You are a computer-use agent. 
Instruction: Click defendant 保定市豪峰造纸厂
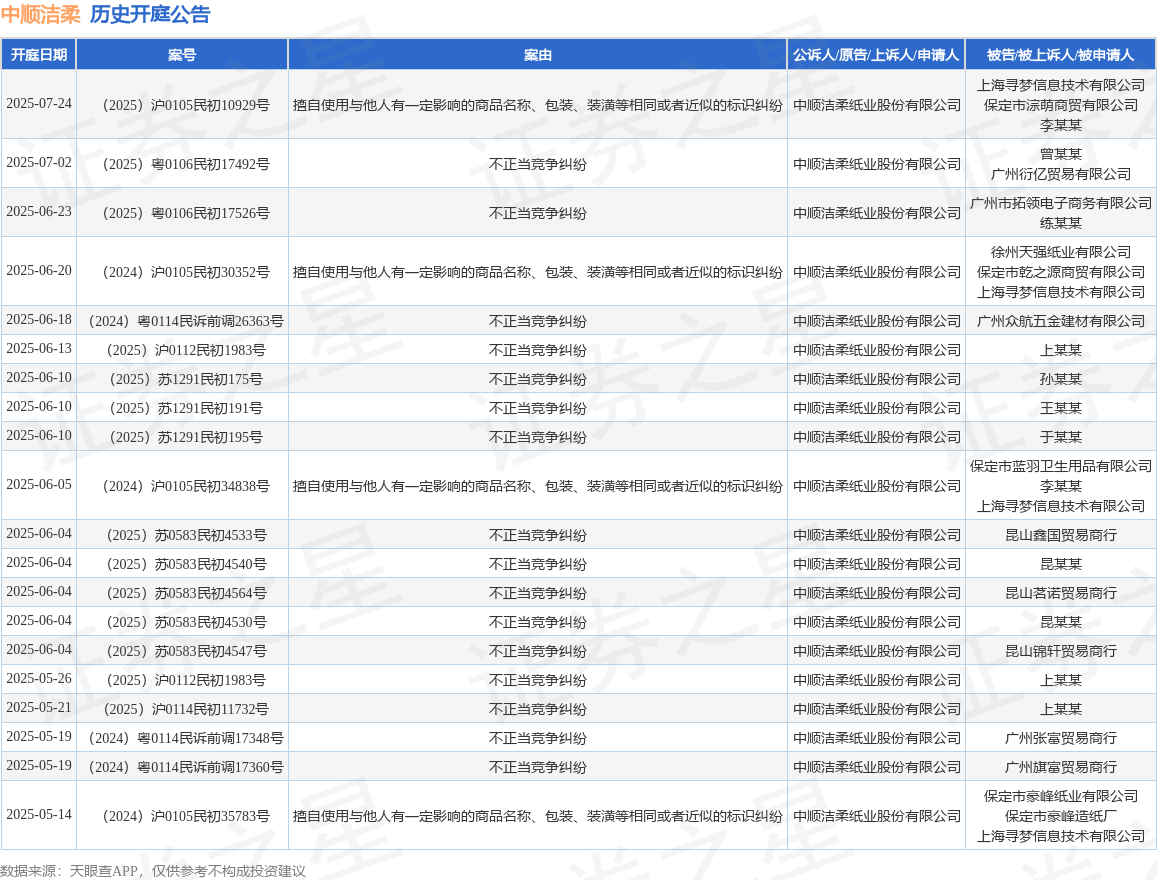coord(1060,817)
